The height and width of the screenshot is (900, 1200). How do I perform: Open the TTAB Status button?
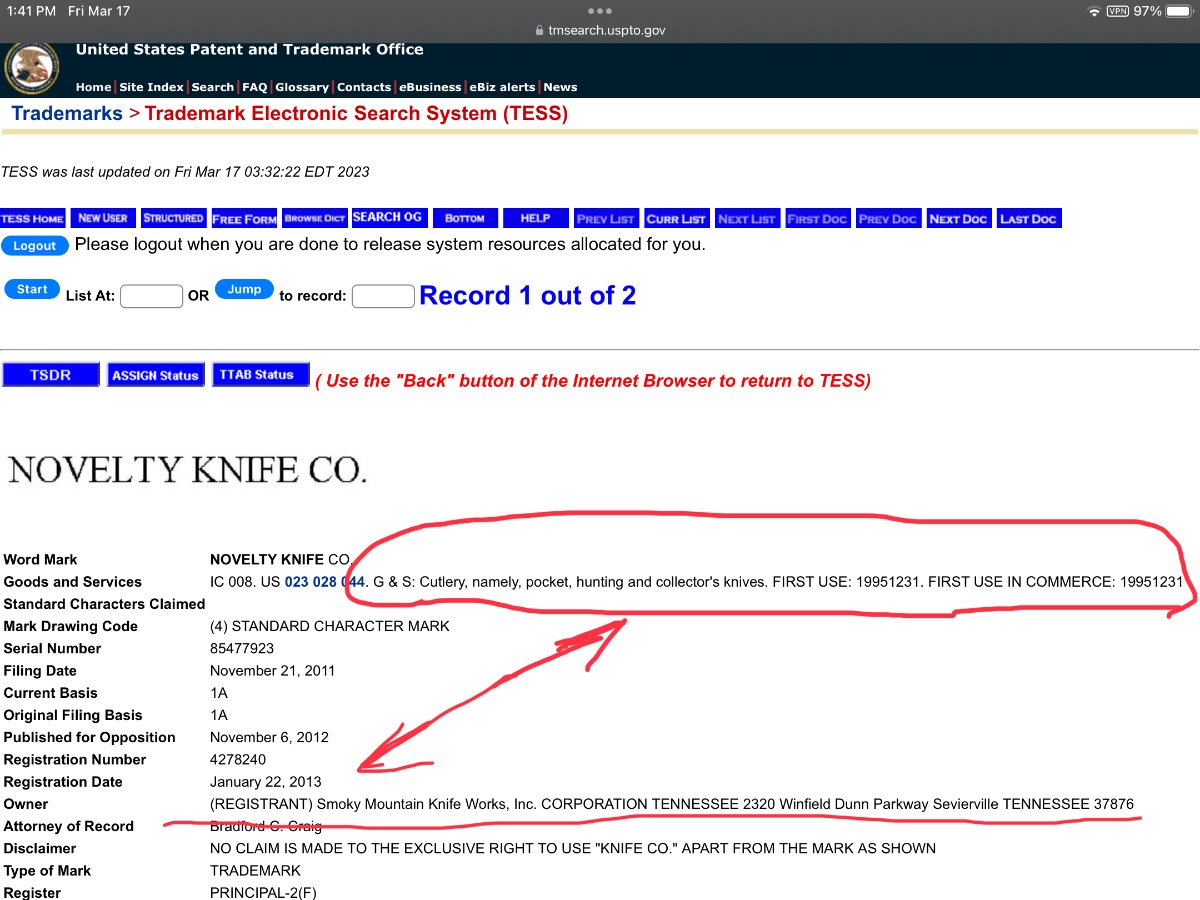pyautogui.click(x=260, y=375)
